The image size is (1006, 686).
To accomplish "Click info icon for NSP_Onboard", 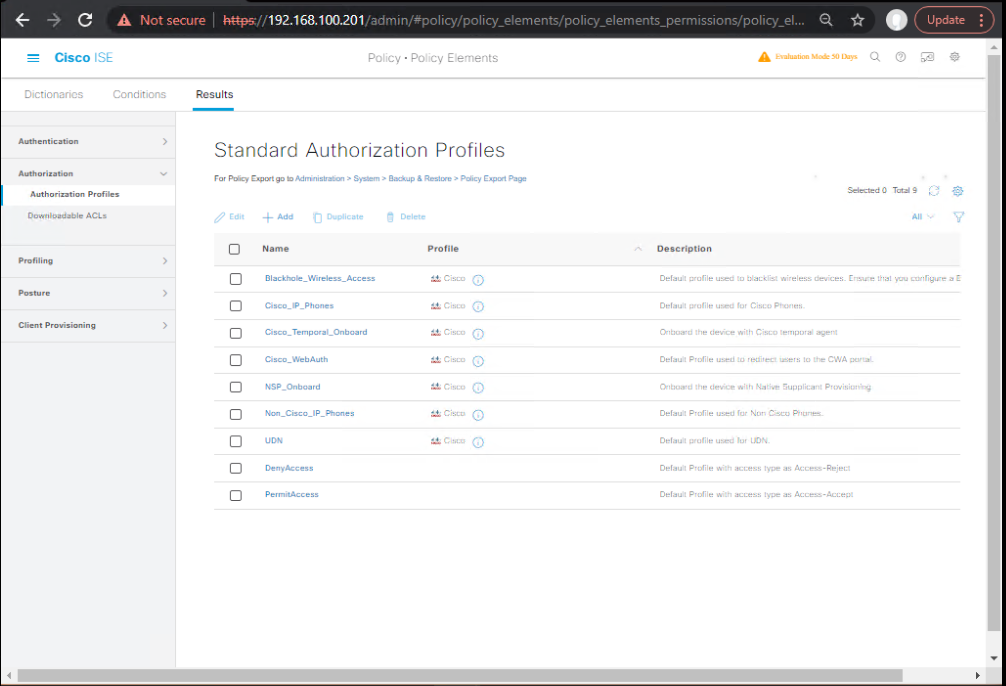I will pyautogui.click(x=478, y=388).
